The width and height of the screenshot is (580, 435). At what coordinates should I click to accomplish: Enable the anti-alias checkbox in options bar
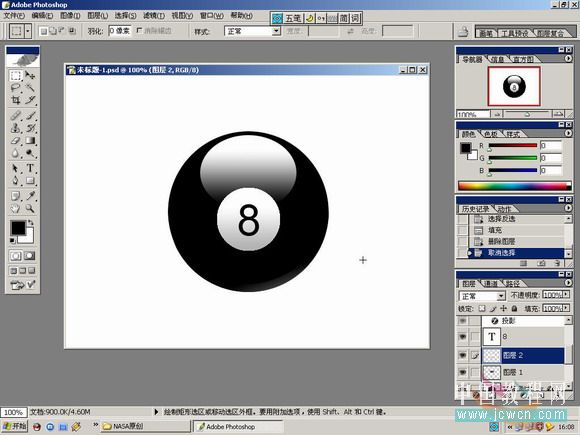[x=139, y=30]
